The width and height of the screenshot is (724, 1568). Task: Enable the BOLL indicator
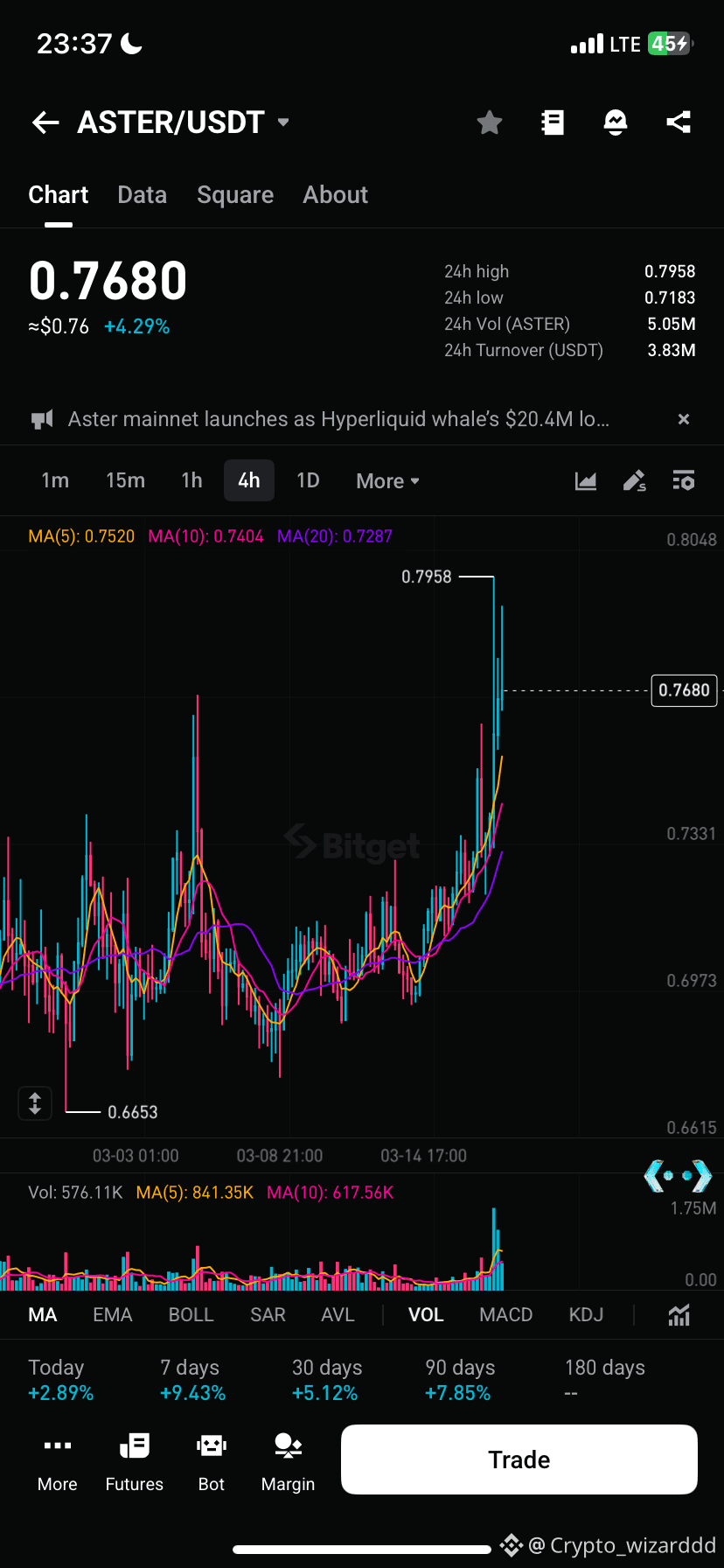[x=191, y=1315]
